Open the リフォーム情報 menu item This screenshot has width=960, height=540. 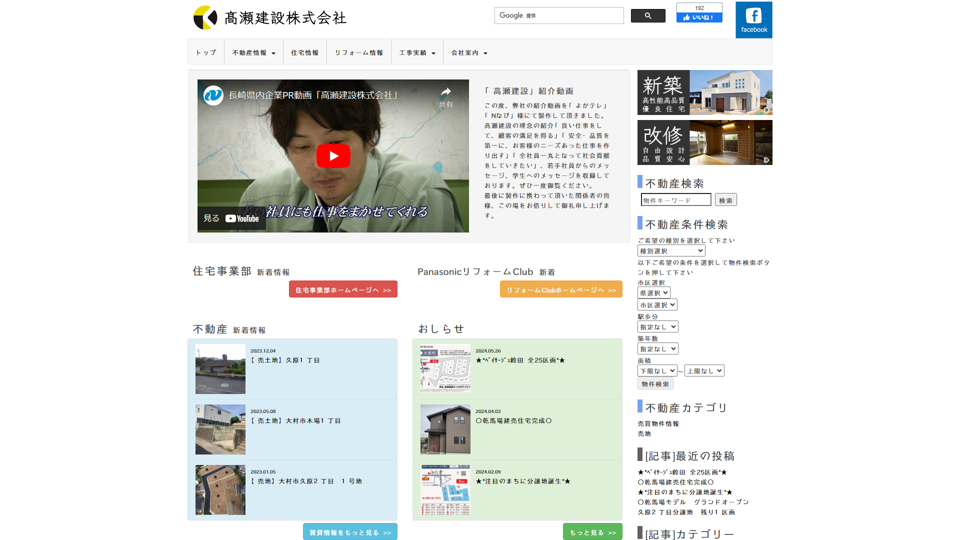[x=359, y=53]
